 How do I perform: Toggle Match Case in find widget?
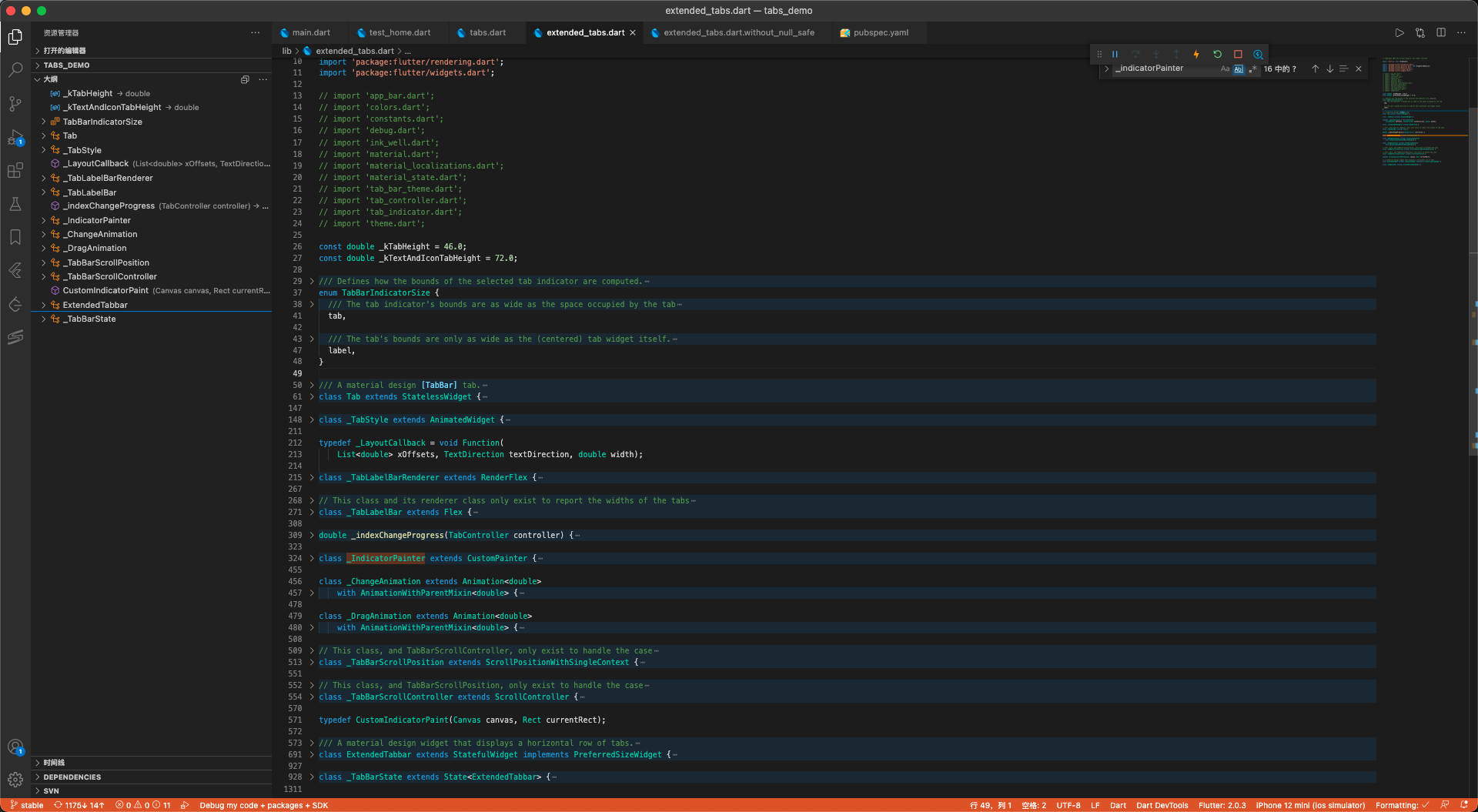pyautogui.click(x=1225, y=69)
